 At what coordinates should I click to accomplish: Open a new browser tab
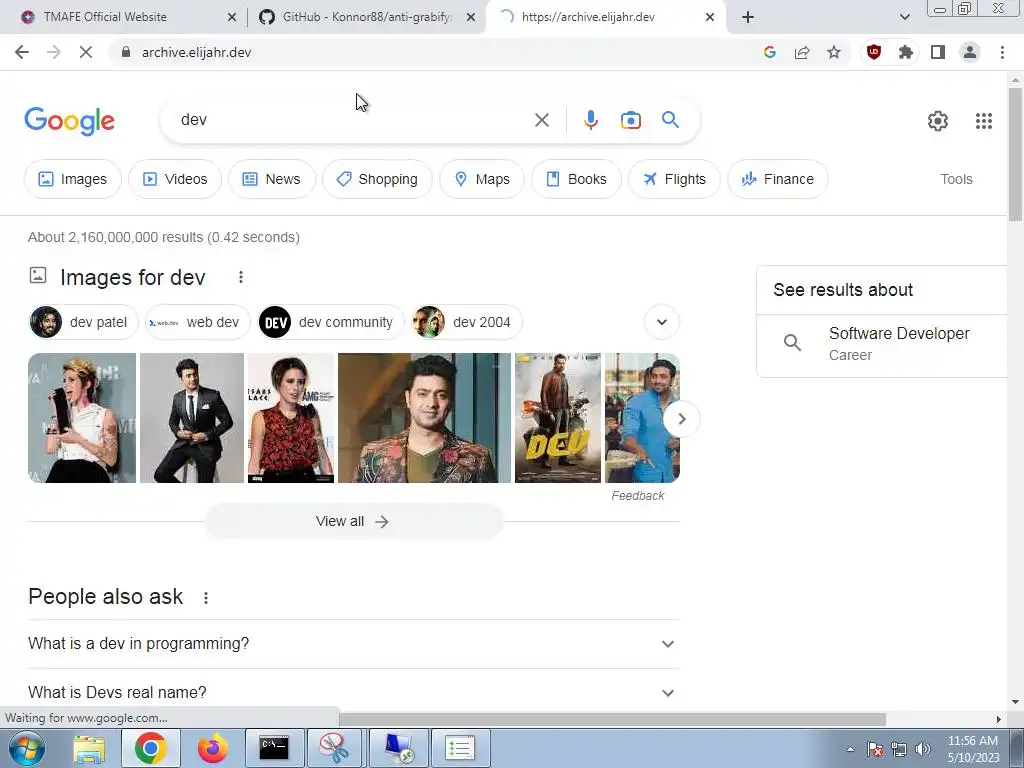tap(748, 17)
